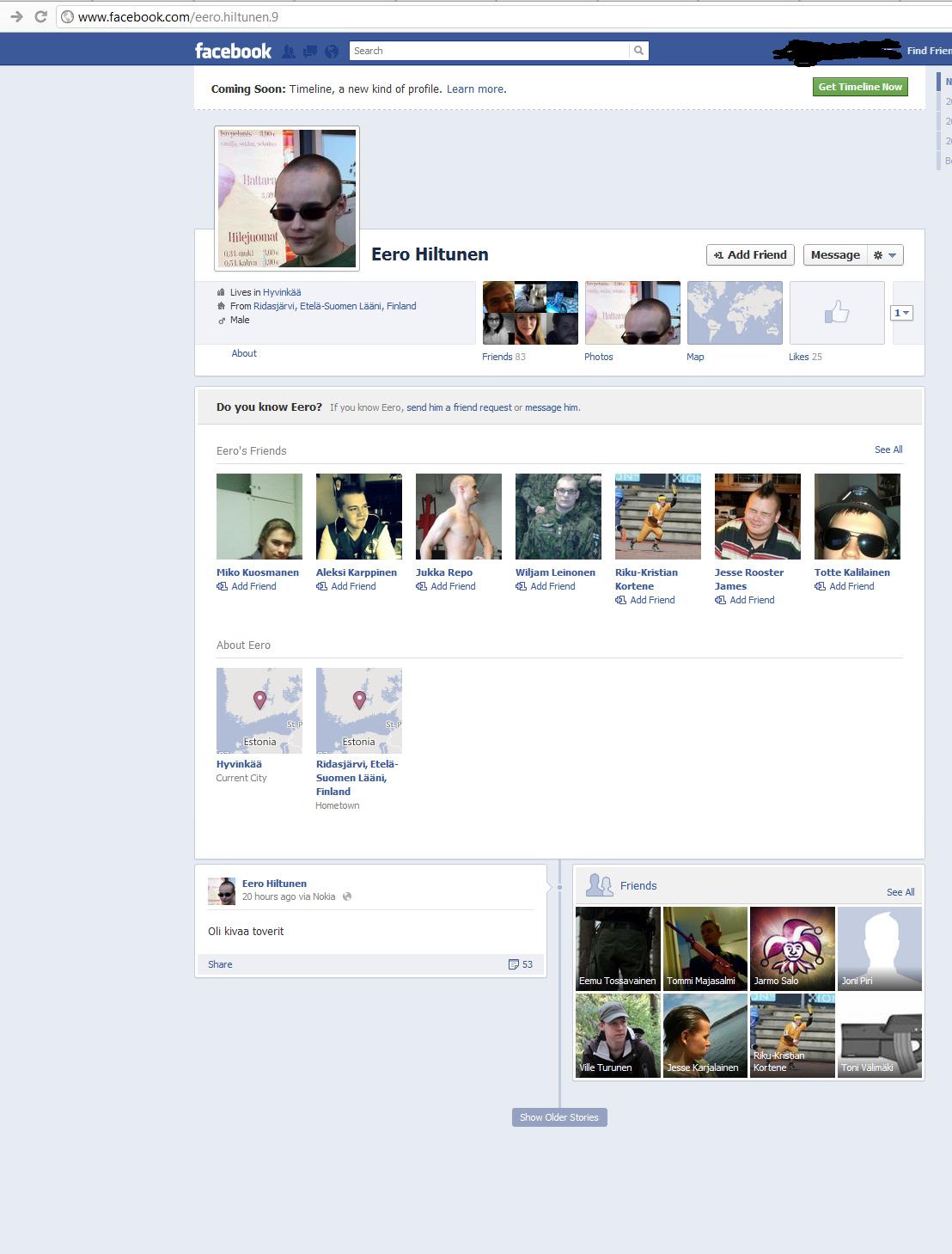Add Jukka Repo as friend
Viewport: 952px width, 1254px height.
pos(446,586)
